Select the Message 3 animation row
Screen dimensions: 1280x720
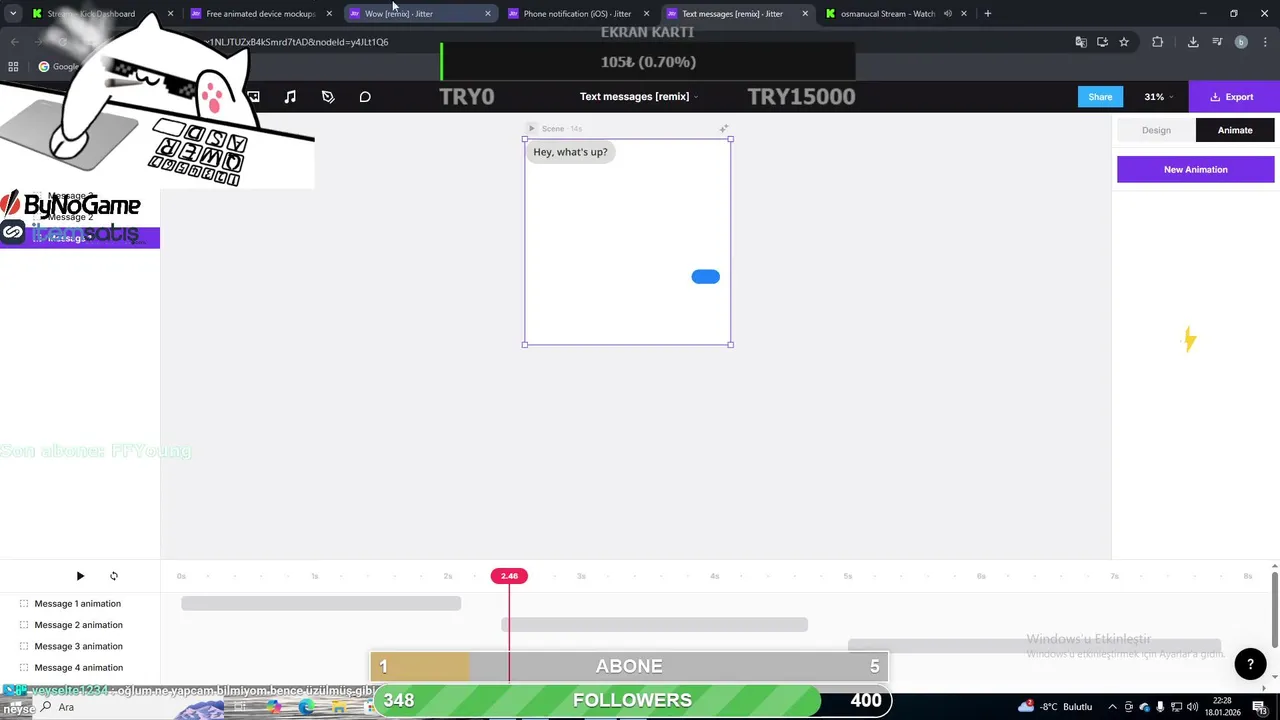80,646
